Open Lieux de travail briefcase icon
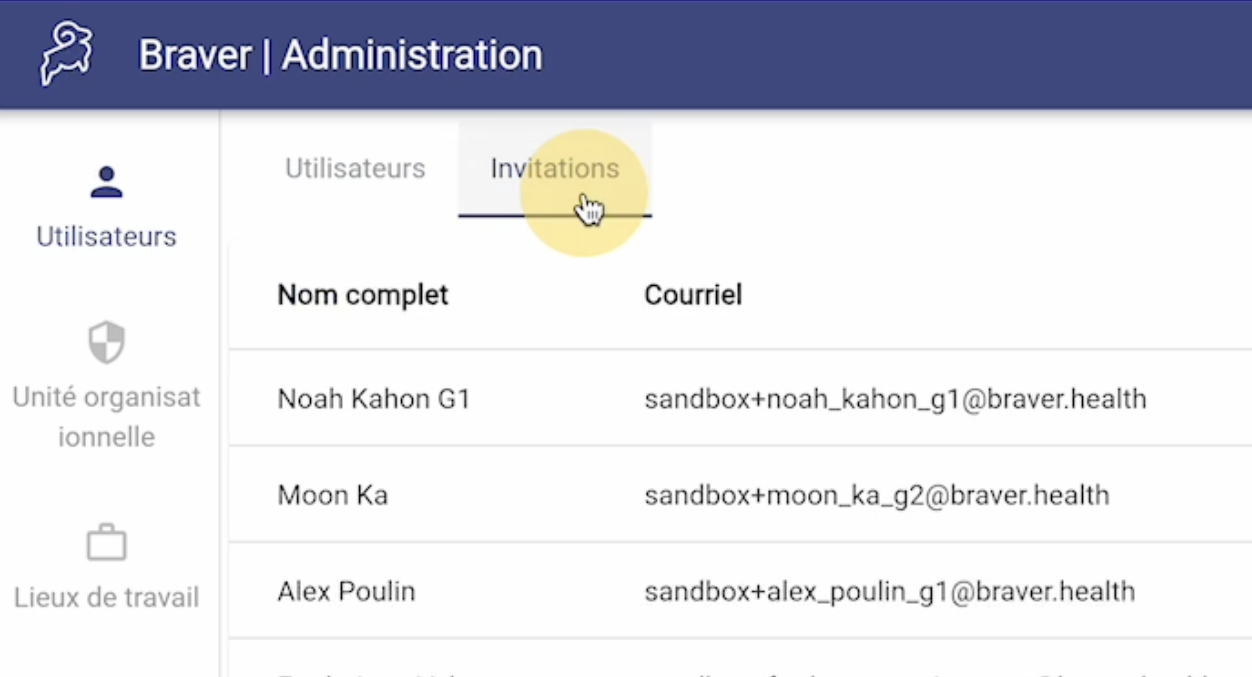Viewport: 1252px width, 677px height. [x=106, y=543]
